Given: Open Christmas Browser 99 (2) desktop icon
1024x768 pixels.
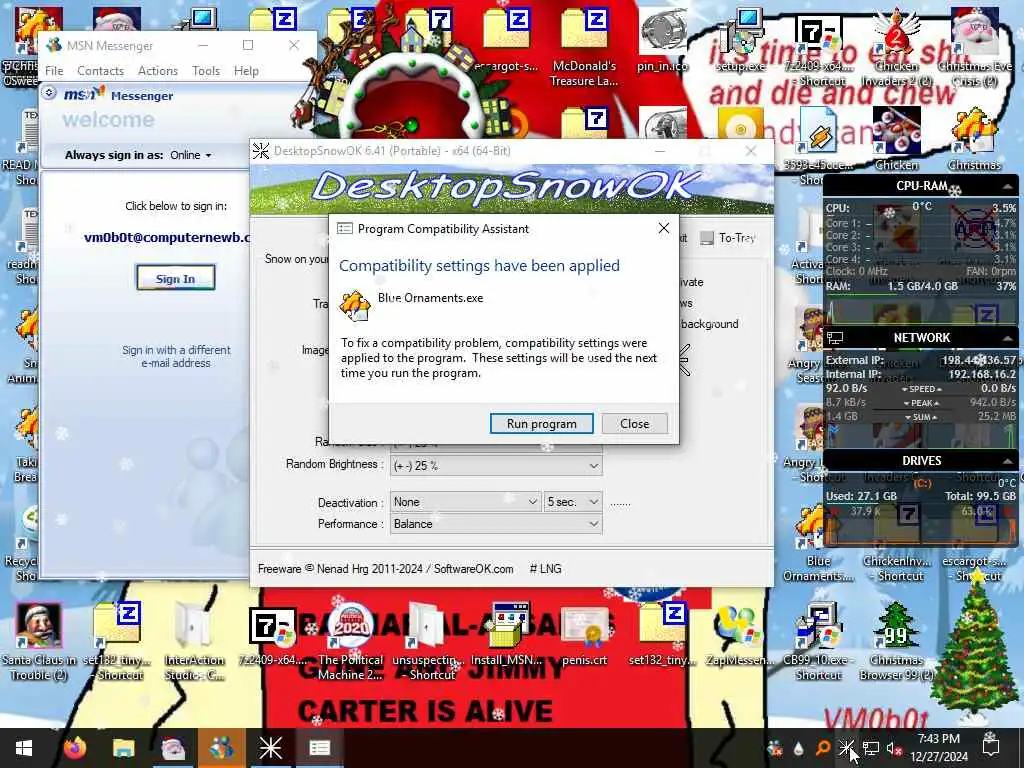Looking at the screenshot, I should 896,642.
